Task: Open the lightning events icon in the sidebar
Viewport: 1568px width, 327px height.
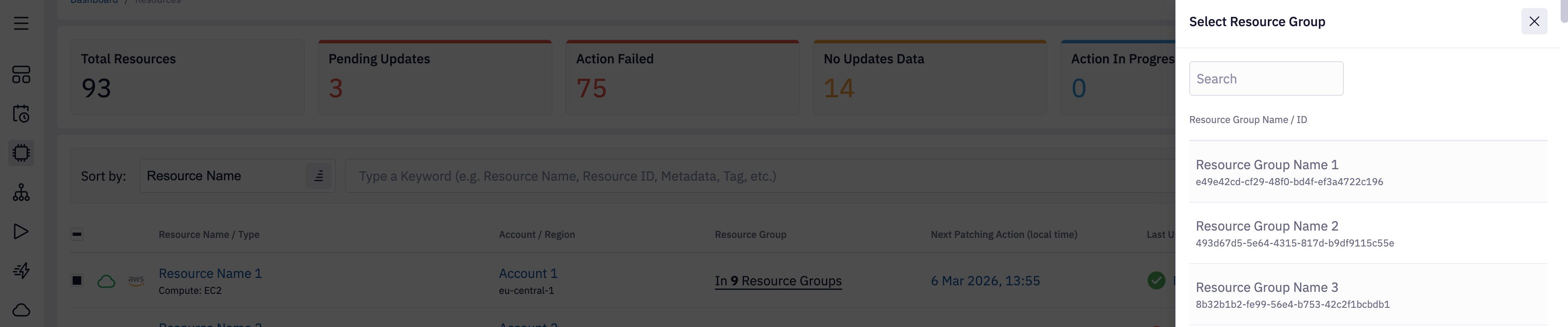Action: [x=21, y=271]
